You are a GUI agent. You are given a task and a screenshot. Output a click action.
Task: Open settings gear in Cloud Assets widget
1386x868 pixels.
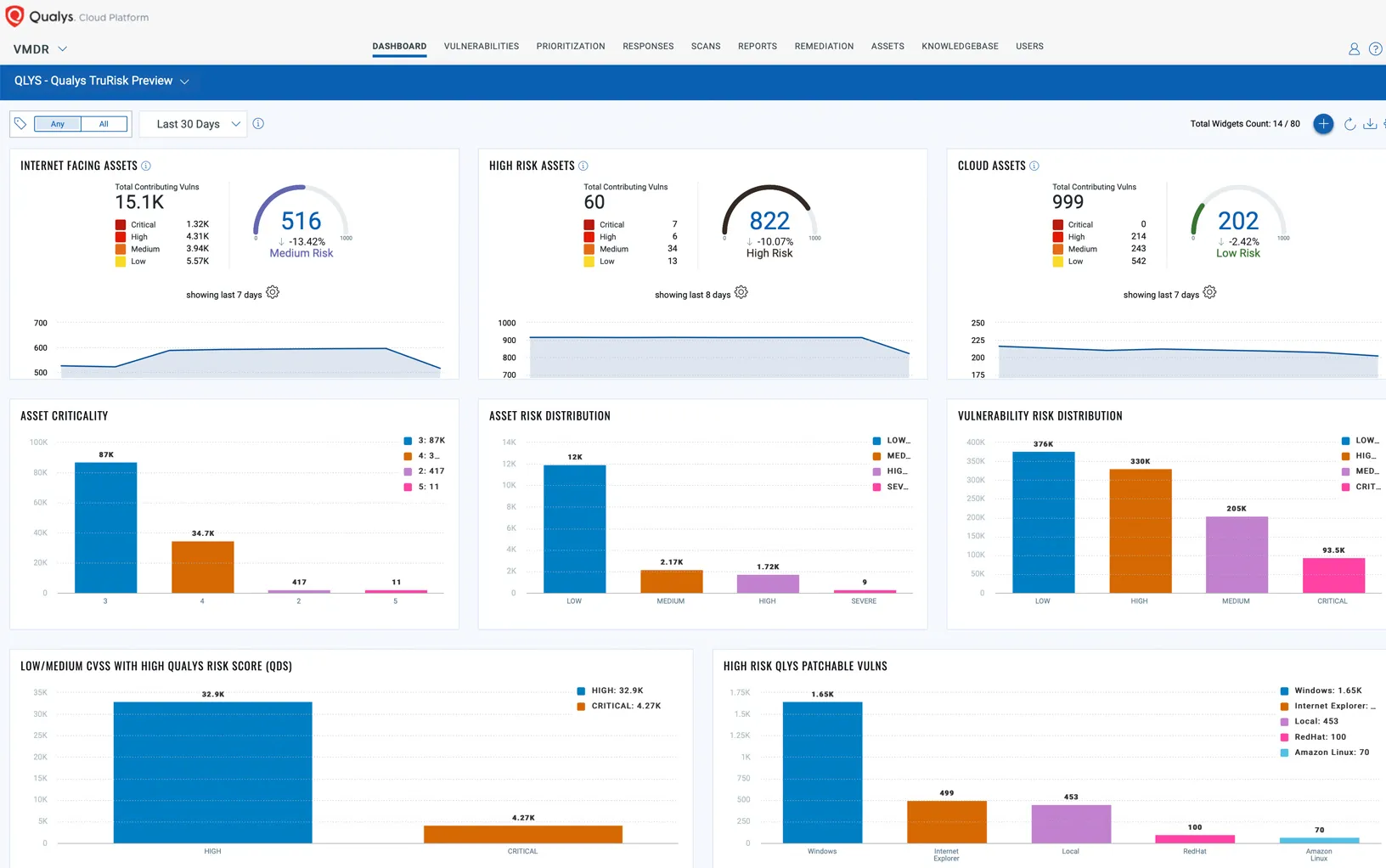click(1209, 293)
